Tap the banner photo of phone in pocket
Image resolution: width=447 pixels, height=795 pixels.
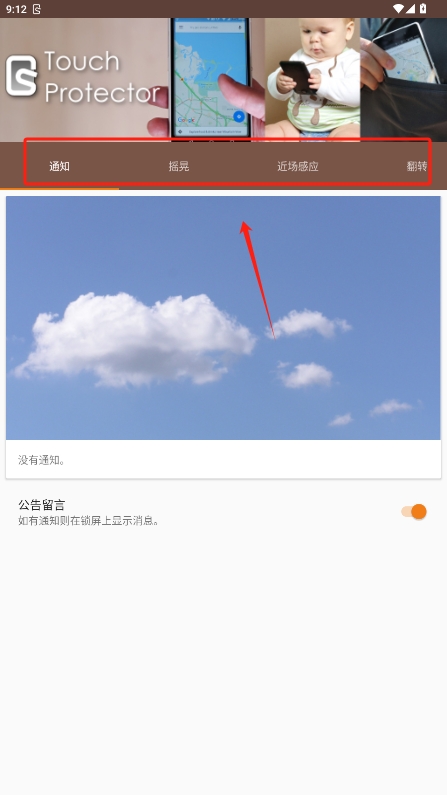click(403, 80)
